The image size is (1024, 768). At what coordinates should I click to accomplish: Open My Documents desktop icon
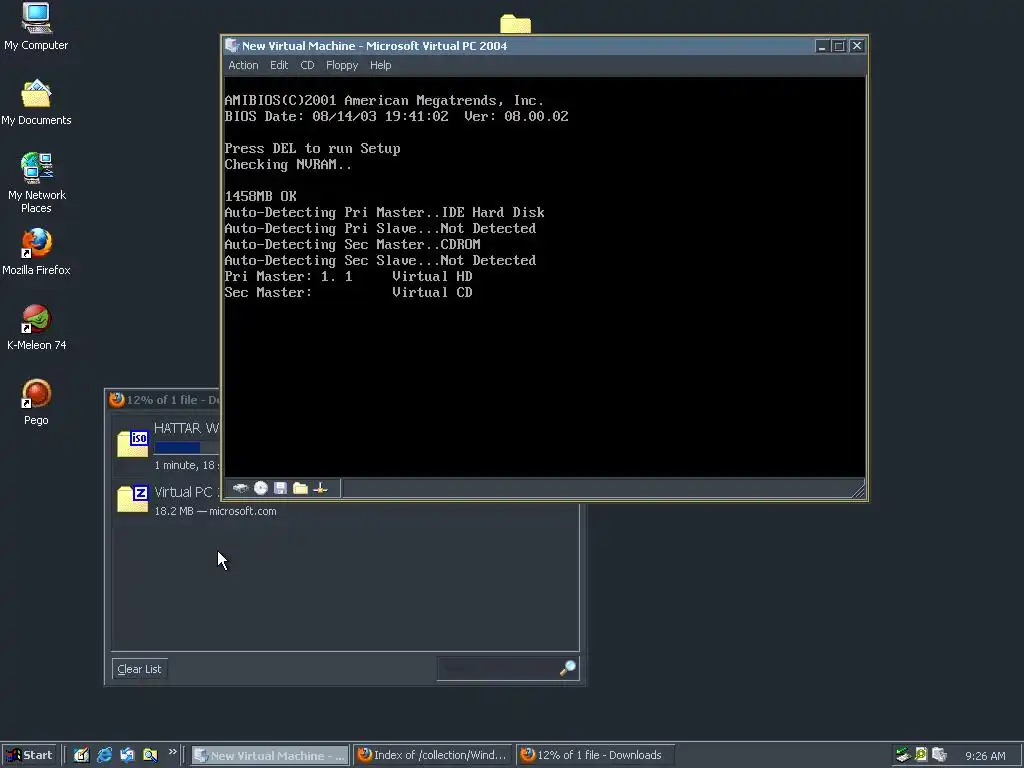pyautogui.click(x=36, y=103)
